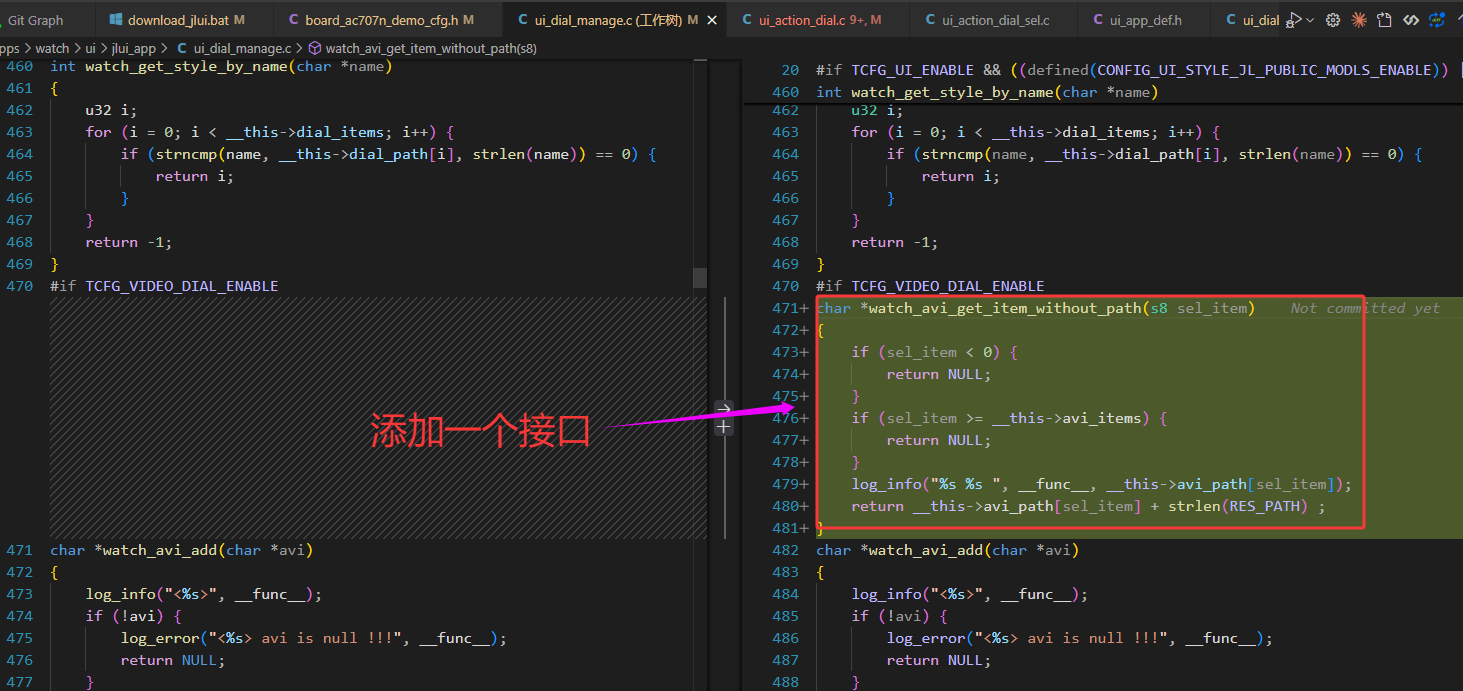The image size is (1463, 691).
Task: Click the Windows icon on download_jlui.bat tab
Action: [x=116, y=20]
